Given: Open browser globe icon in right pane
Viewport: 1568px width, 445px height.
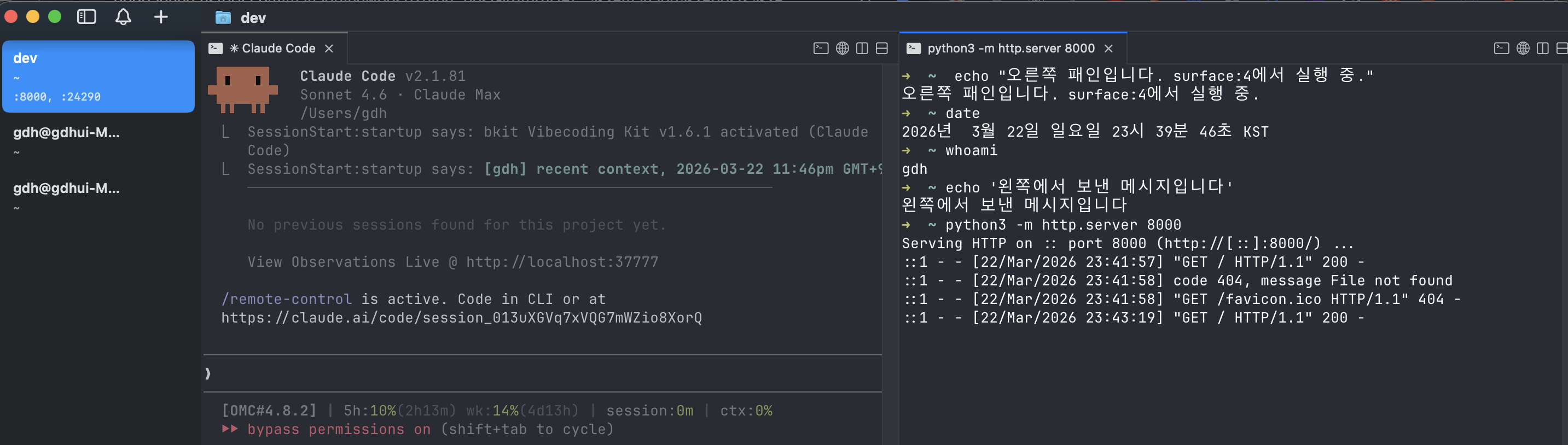Looking at the screenshot, I should [x=1523, y=48].
